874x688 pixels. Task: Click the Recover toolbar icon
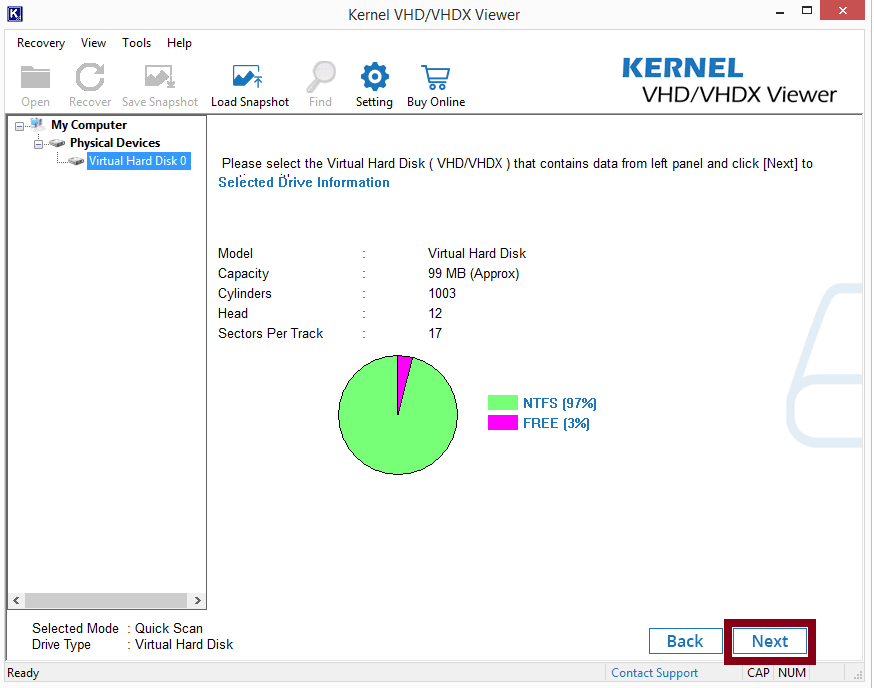[x=90, y=77]
